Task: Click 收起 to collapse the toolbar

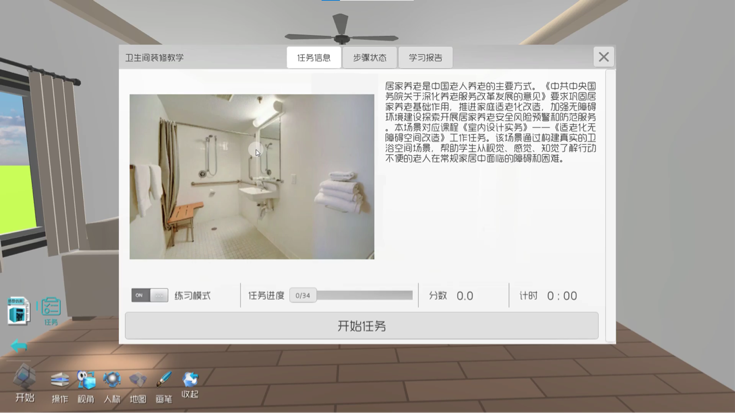Action: coord(190,379)
